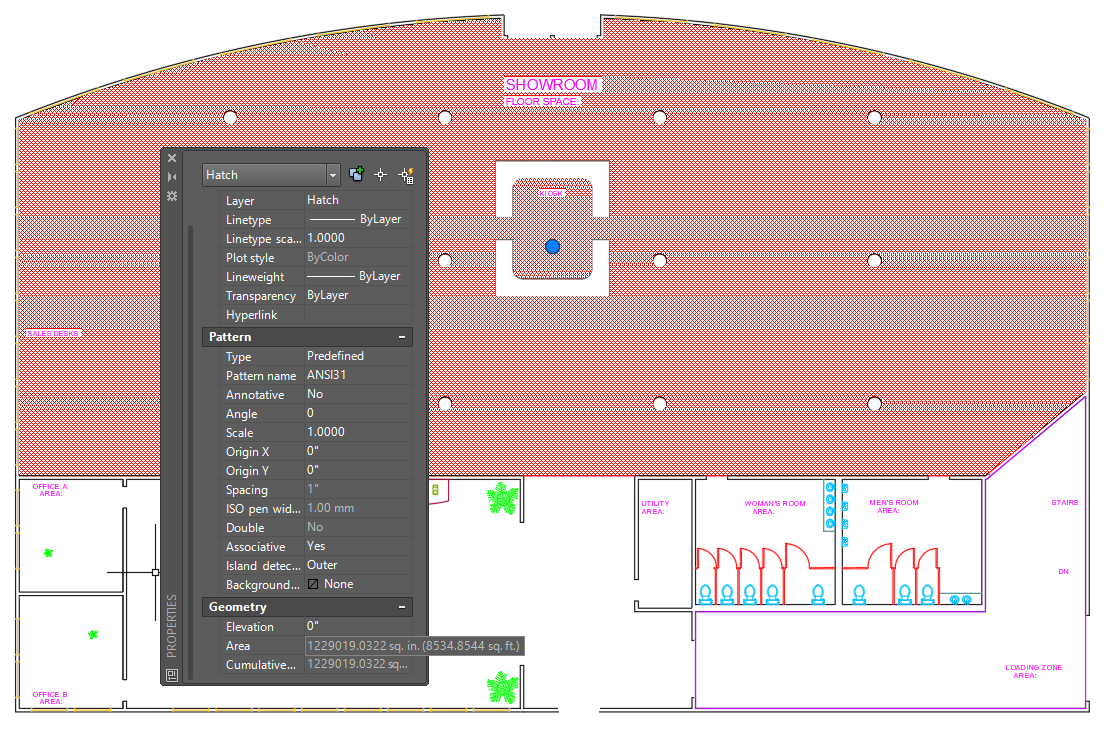Collapse the Geometry section
The width and height of the screenshot is (1104, 732).
tap(402, 608)
